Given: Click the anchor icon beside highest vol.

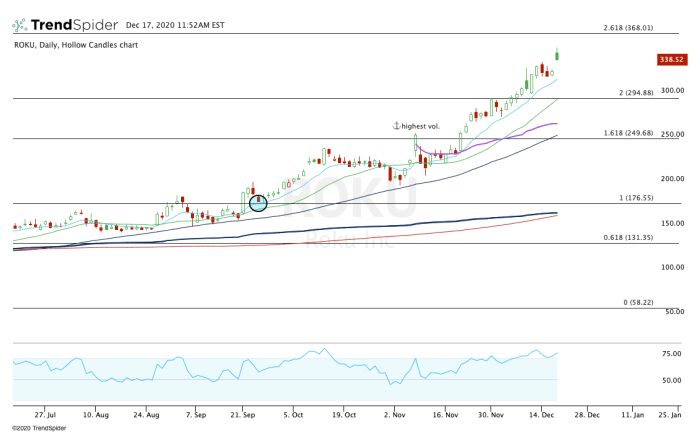Looking at the screenshot, I should click(396, 126).
